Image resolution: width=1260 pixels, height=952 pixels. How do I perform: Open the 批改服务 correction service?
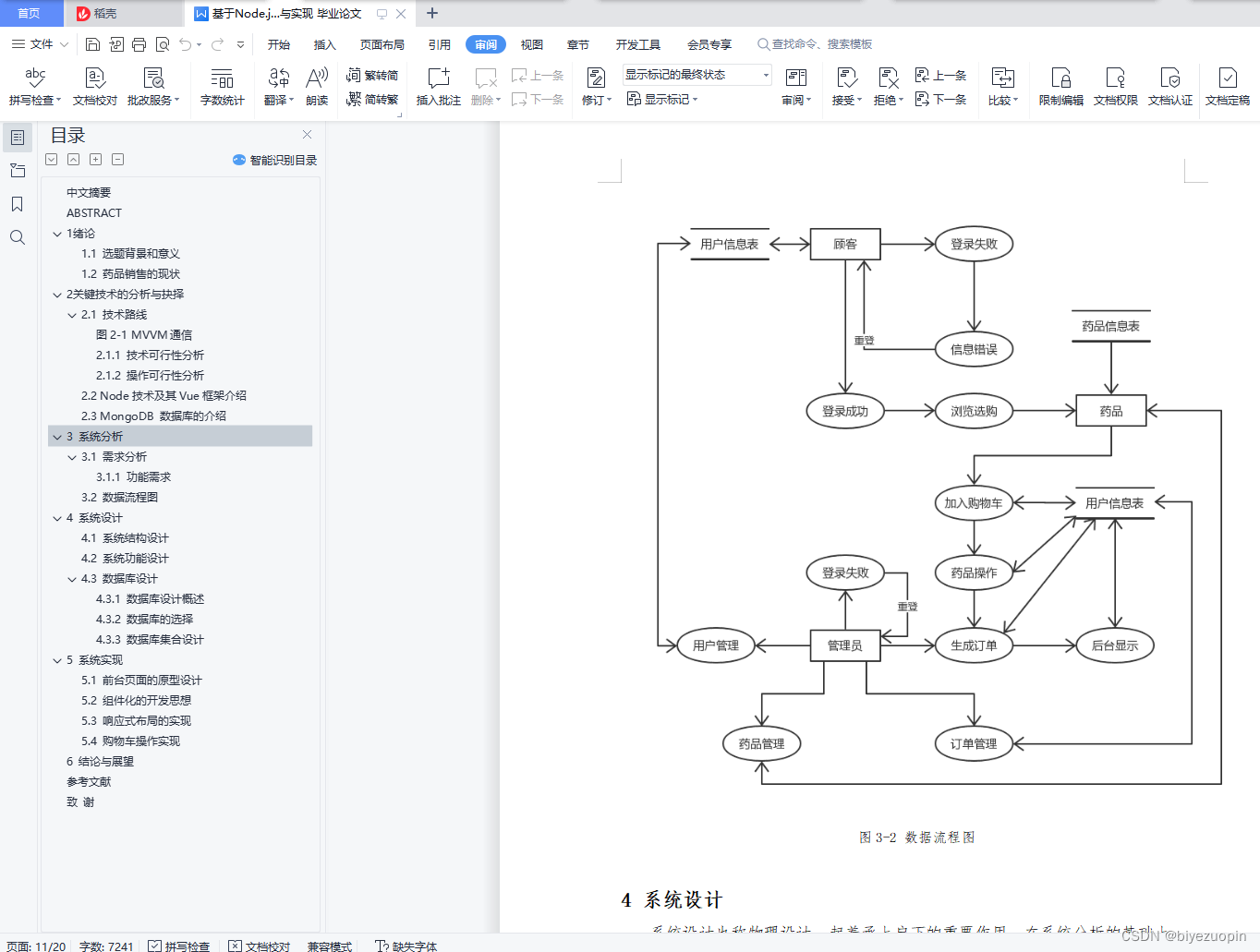(x=153, y=86)
